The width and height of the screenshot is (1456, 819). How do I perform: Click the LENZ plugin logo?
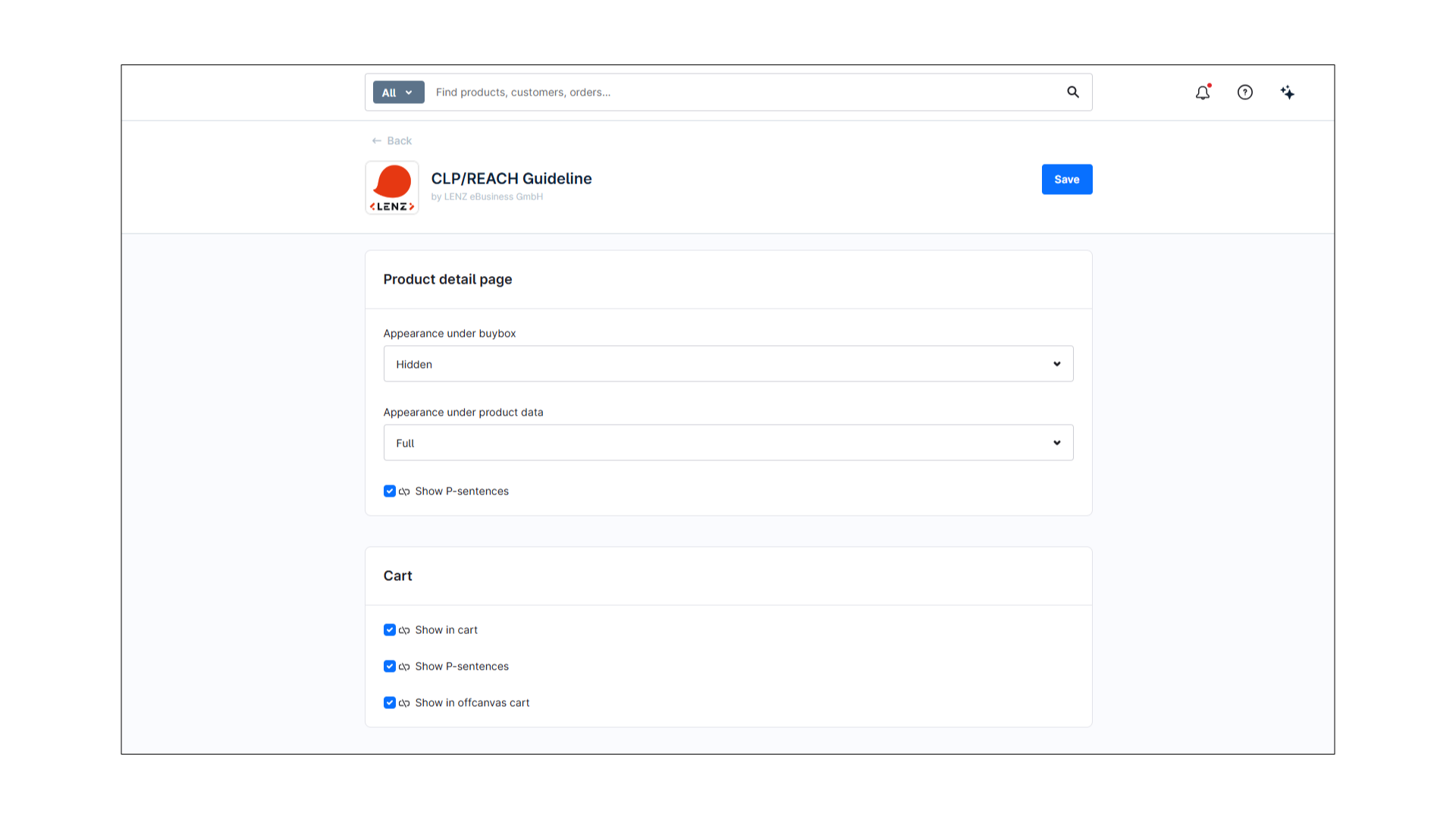[392, 187]
